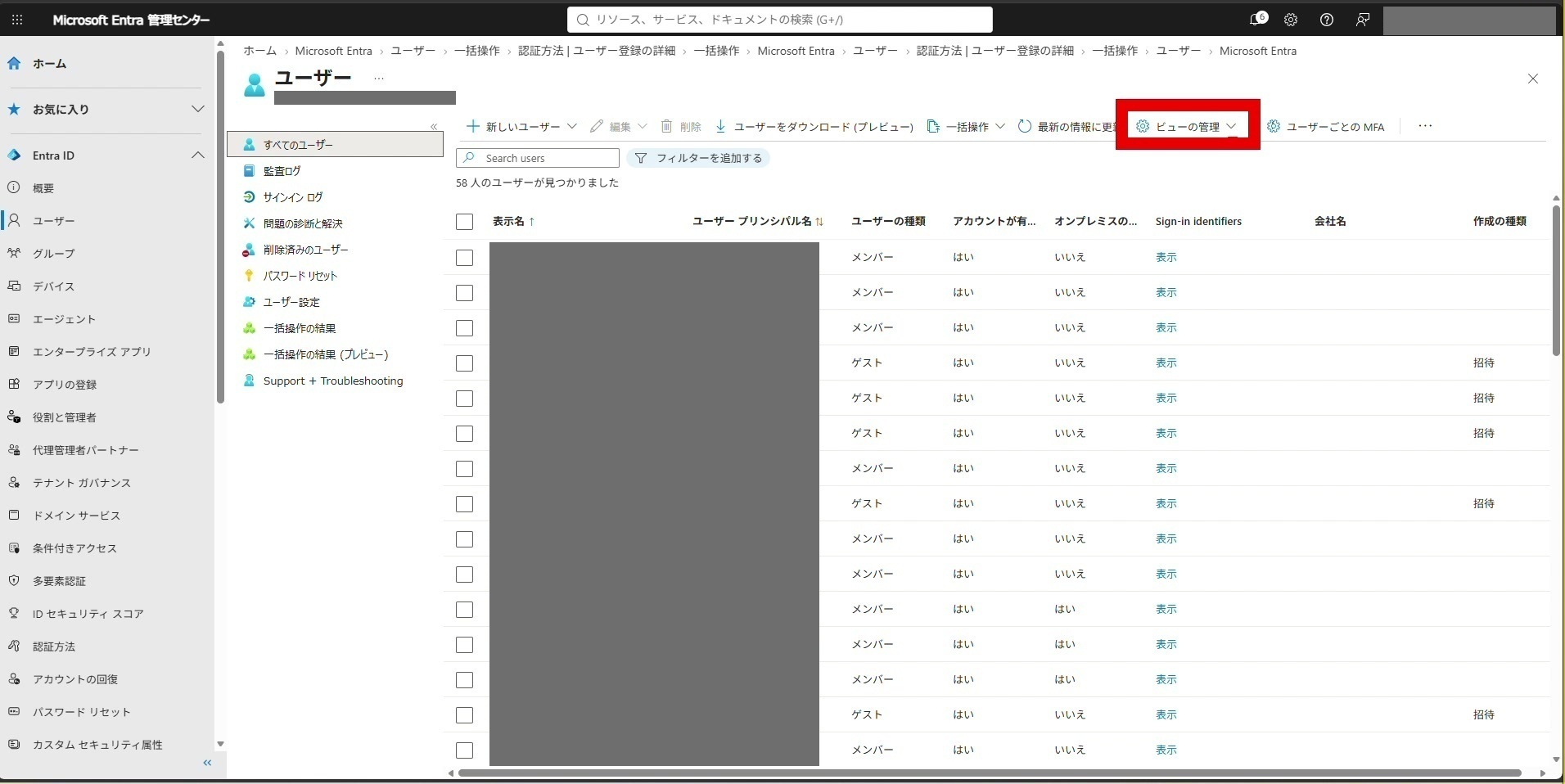The width and height of the screenshot is (1565, 784).
Task: Check the first ゲスト row checkbox
Action: coord(464,363)
